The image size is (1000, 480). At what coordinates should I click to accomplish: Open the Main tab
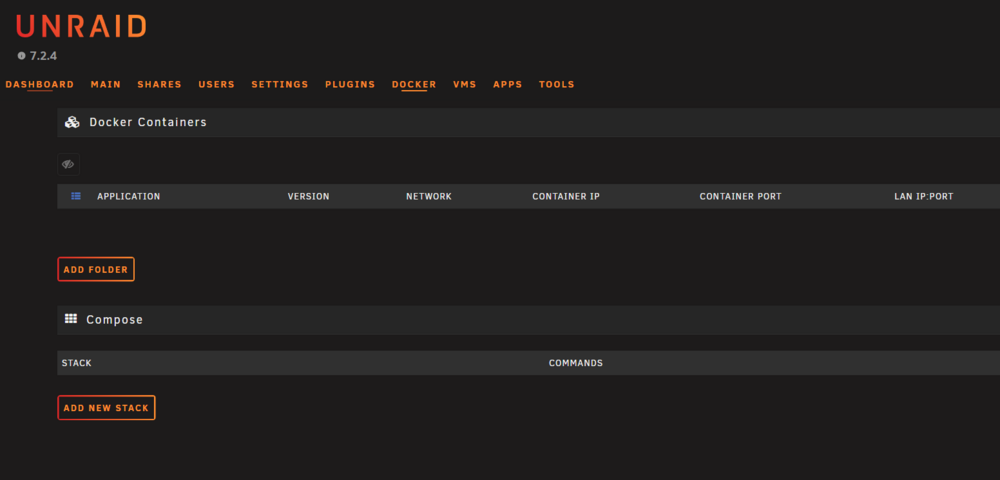click(106, 84)
